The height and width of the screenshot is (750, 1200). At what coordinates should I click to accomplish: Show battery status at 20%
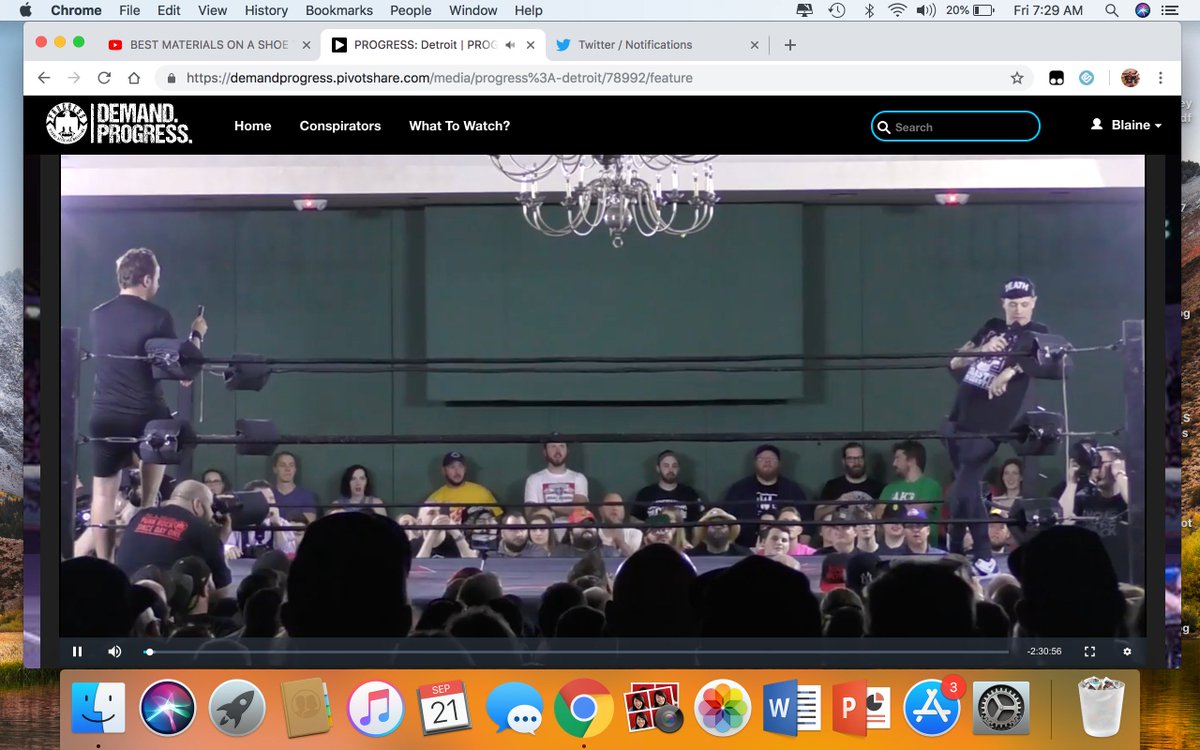970,10
